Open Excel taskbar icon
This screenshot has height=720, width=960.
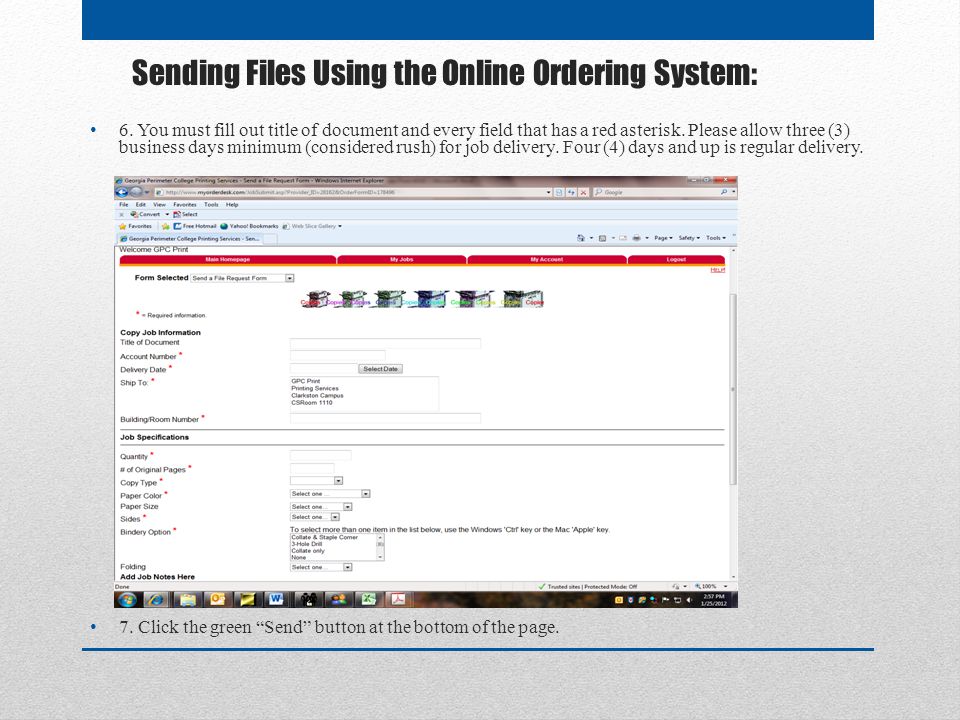click(x=368, y=599)
